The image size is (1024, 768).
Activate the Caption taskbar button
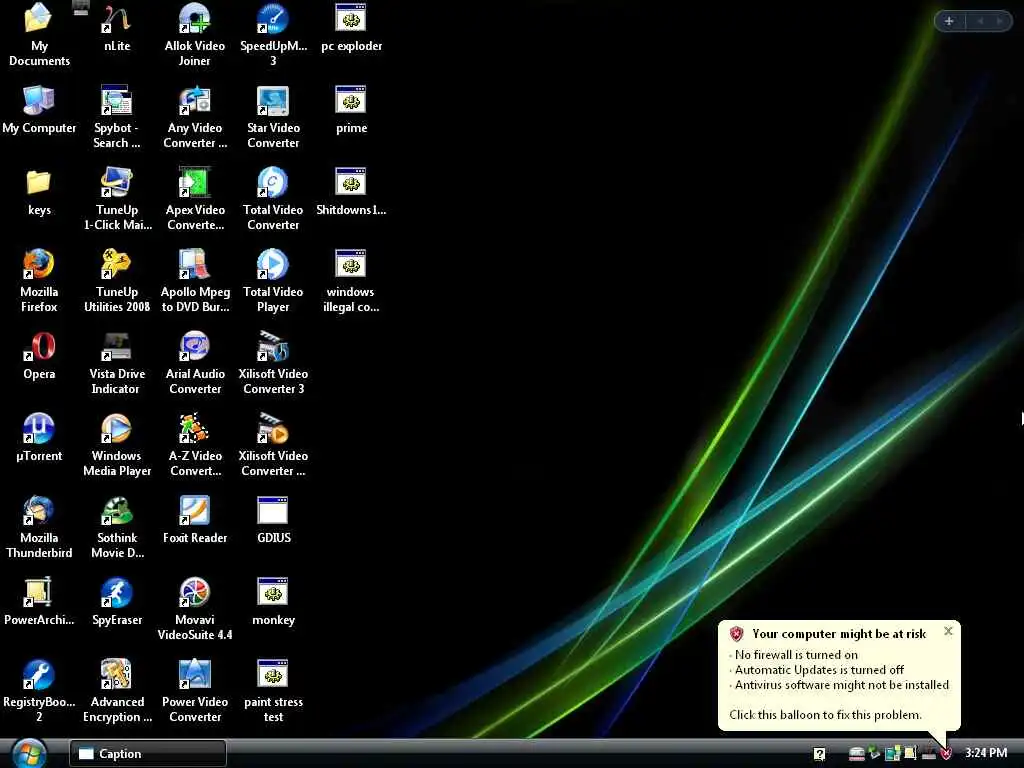[148, 754]
